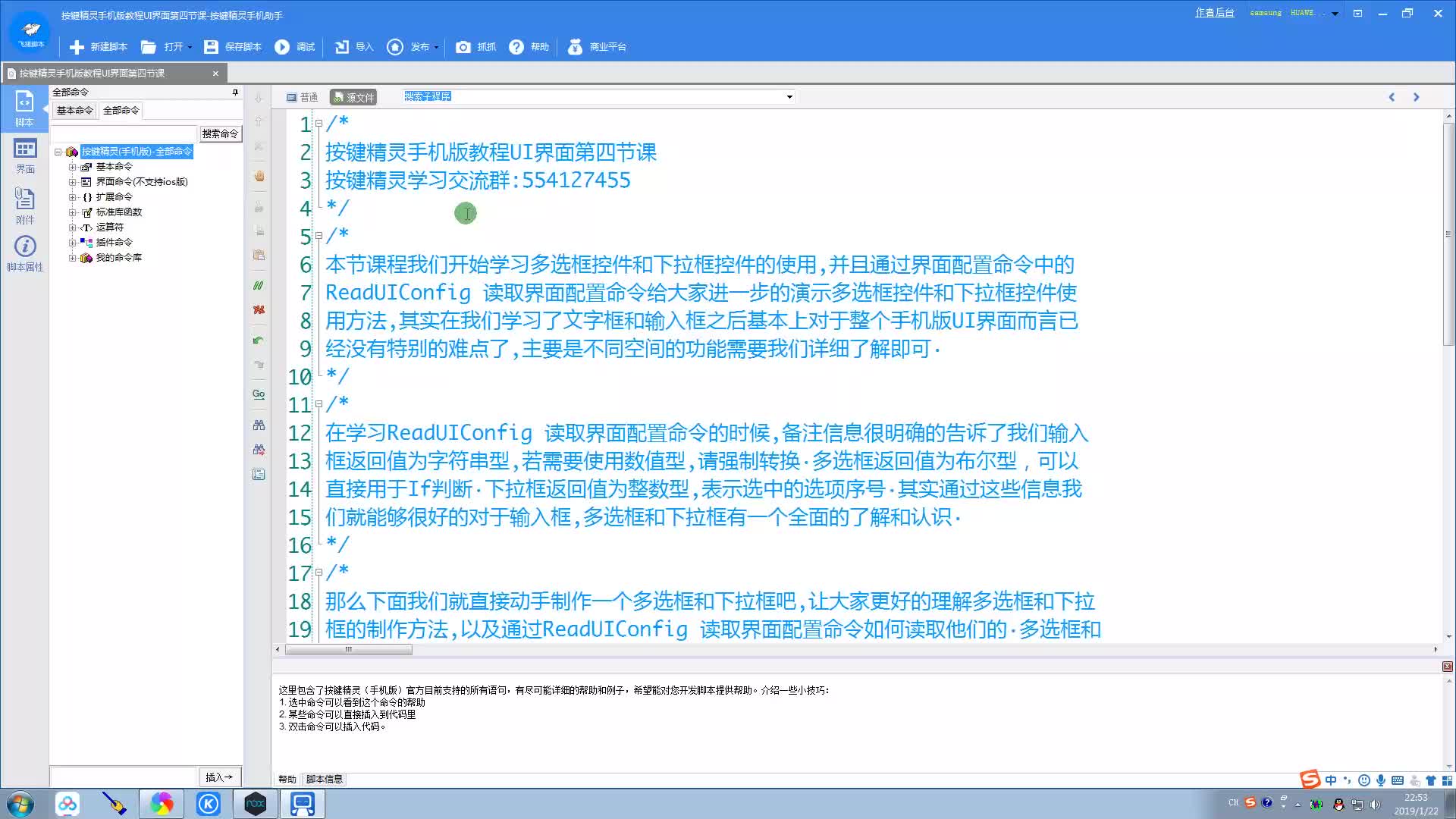Open the samsung HUAWEI device dropdown
The height and width of the screenshot is (819, 1456).
tap(1335, 14)
